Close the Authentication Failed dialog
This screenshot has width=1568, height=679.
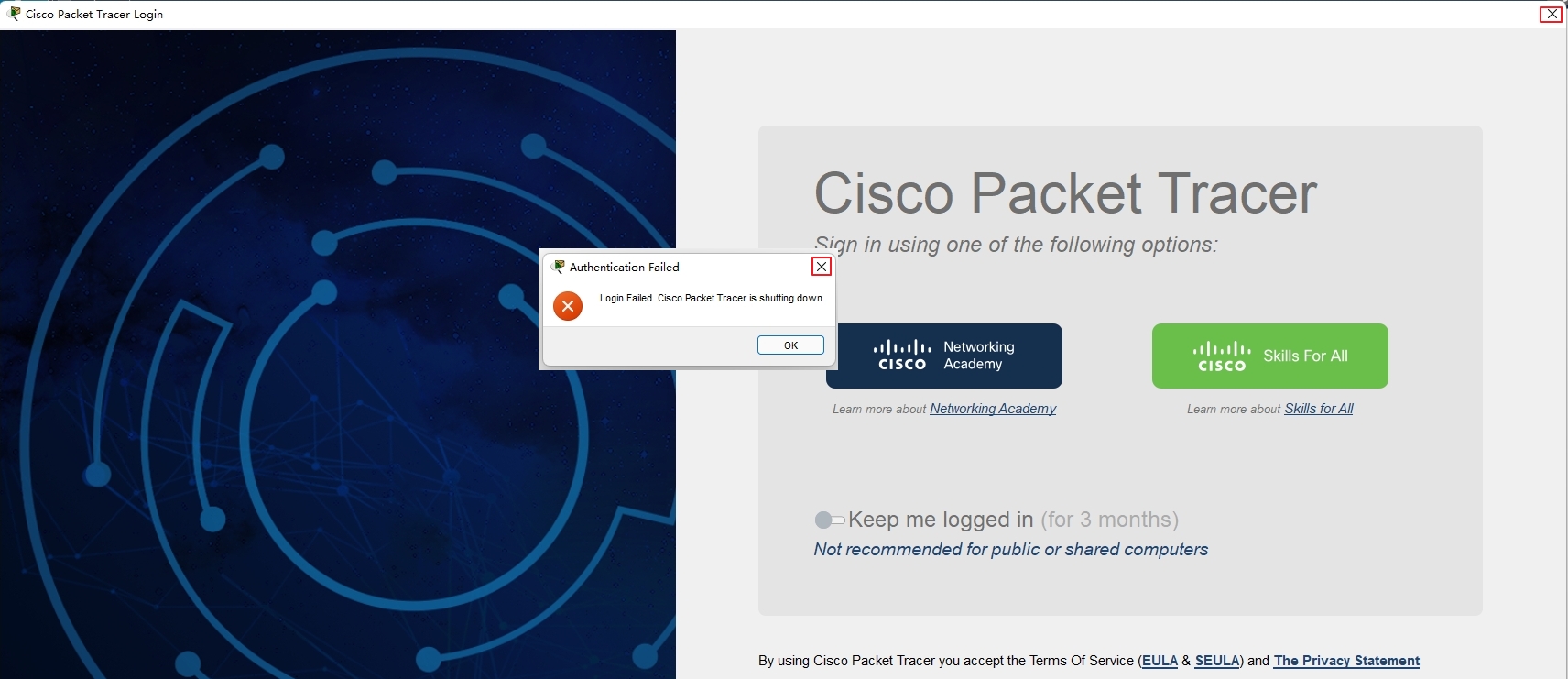[x=822, y=267]
